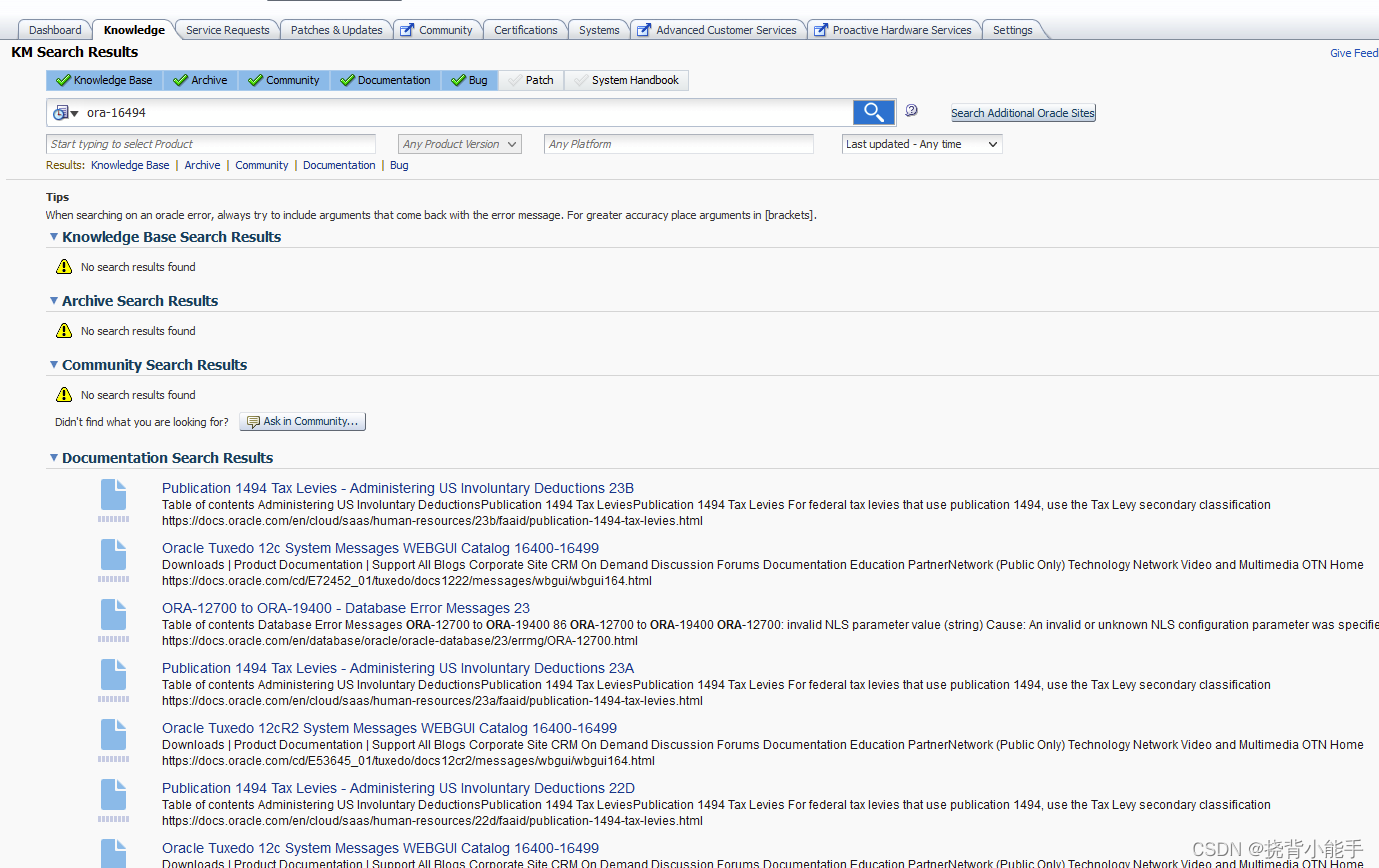Open Publication 1494 Tax Levies 22D result
The height and width of the screenshot is (868, 1379).
(x=398, y=788)
